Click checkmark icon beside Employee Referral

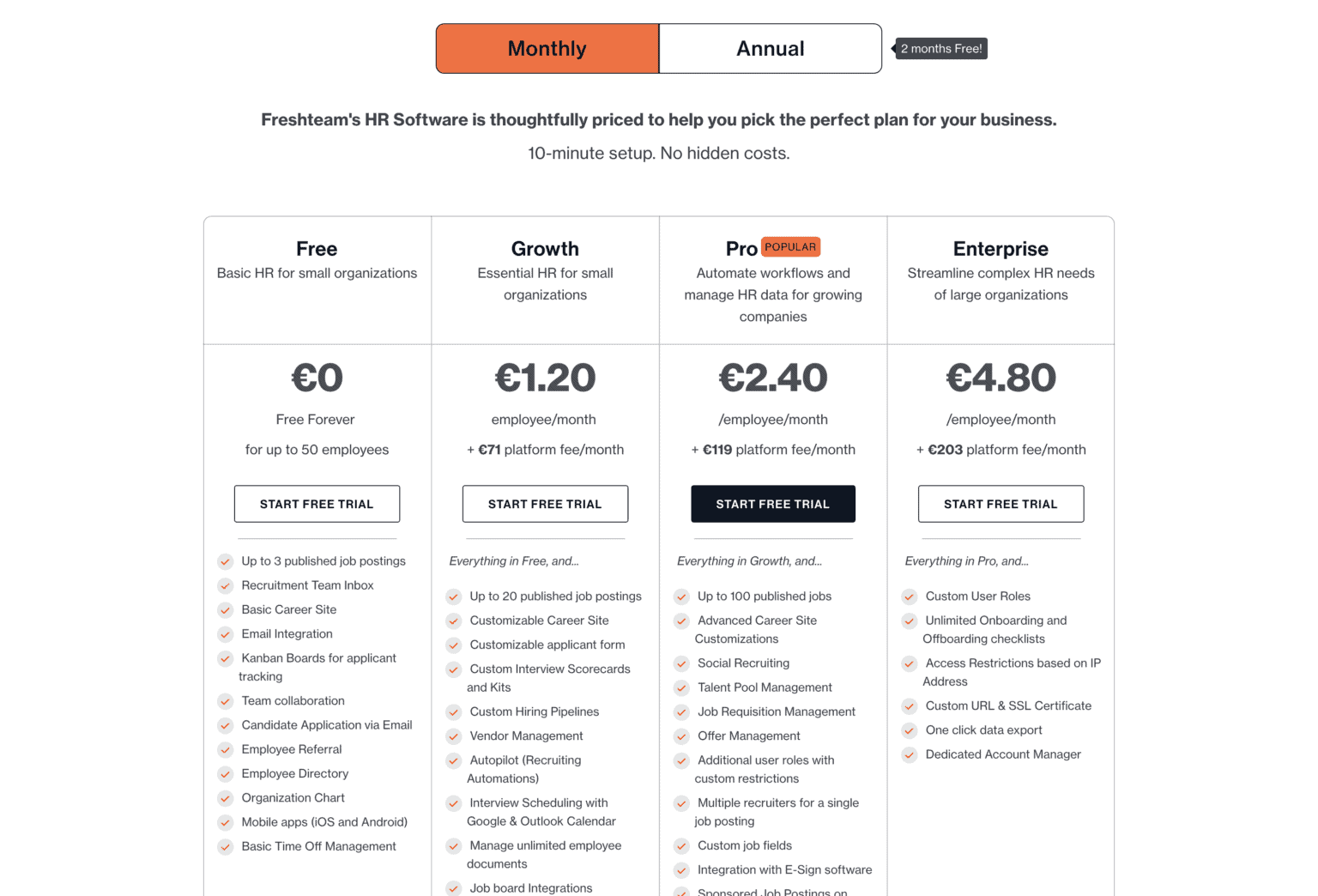click(226, 750)
